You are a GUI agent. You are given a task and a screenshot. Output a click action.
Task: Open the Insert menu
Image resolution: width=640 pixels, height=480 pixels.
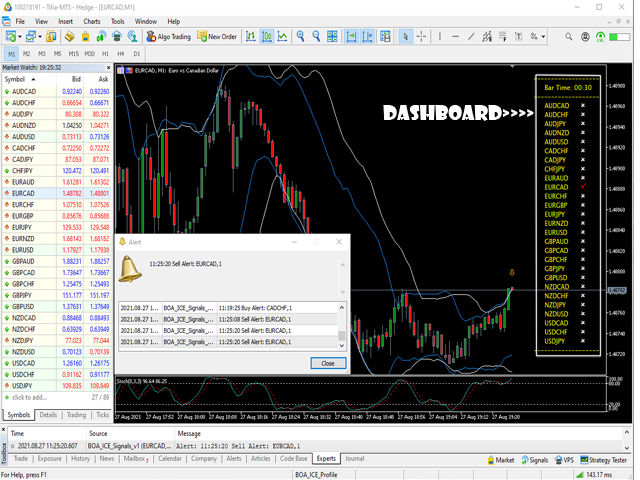tap(65, 22)
